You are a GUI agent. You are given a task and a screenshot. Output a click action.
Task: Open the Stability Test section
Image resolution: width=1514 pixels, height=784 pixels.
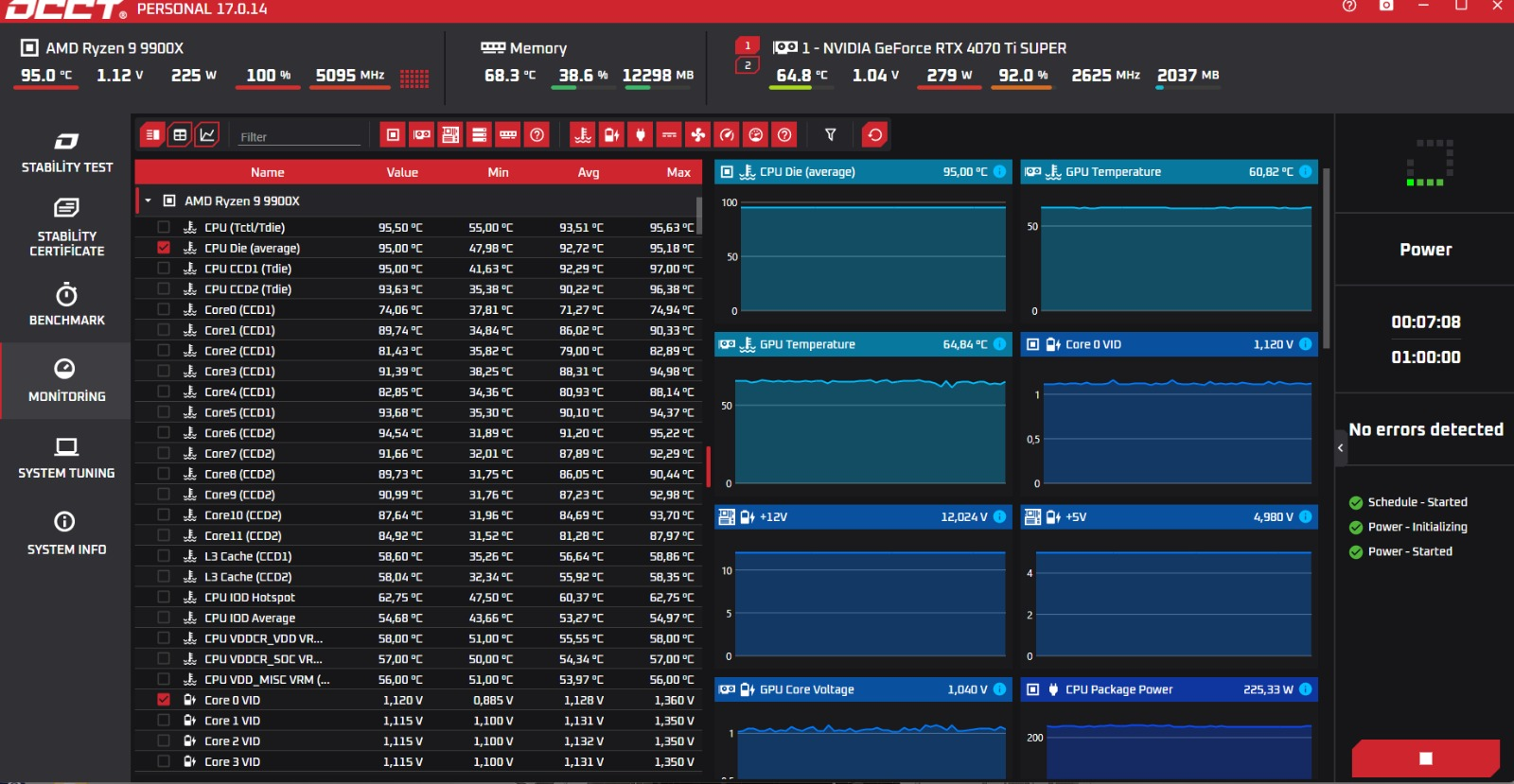66,153
